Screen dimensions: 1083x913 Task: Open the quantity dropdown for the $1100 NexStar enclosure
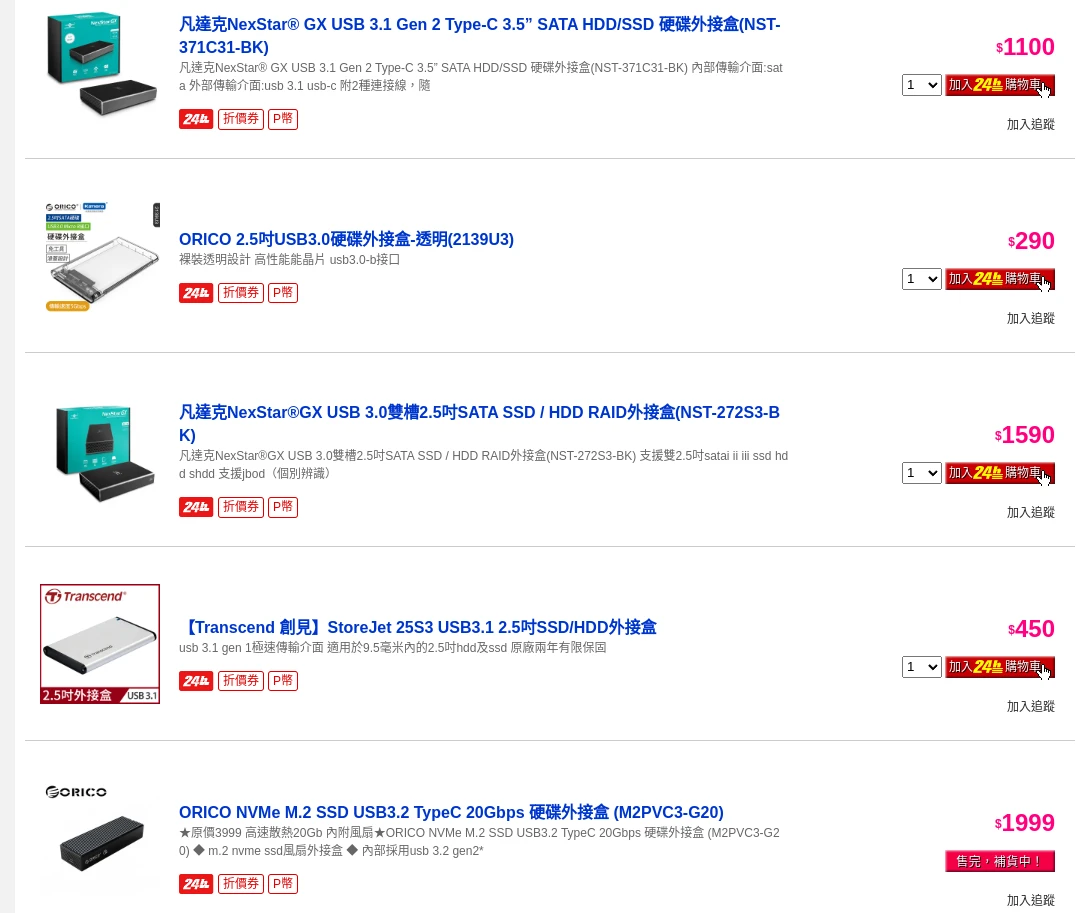coord(921,85)
